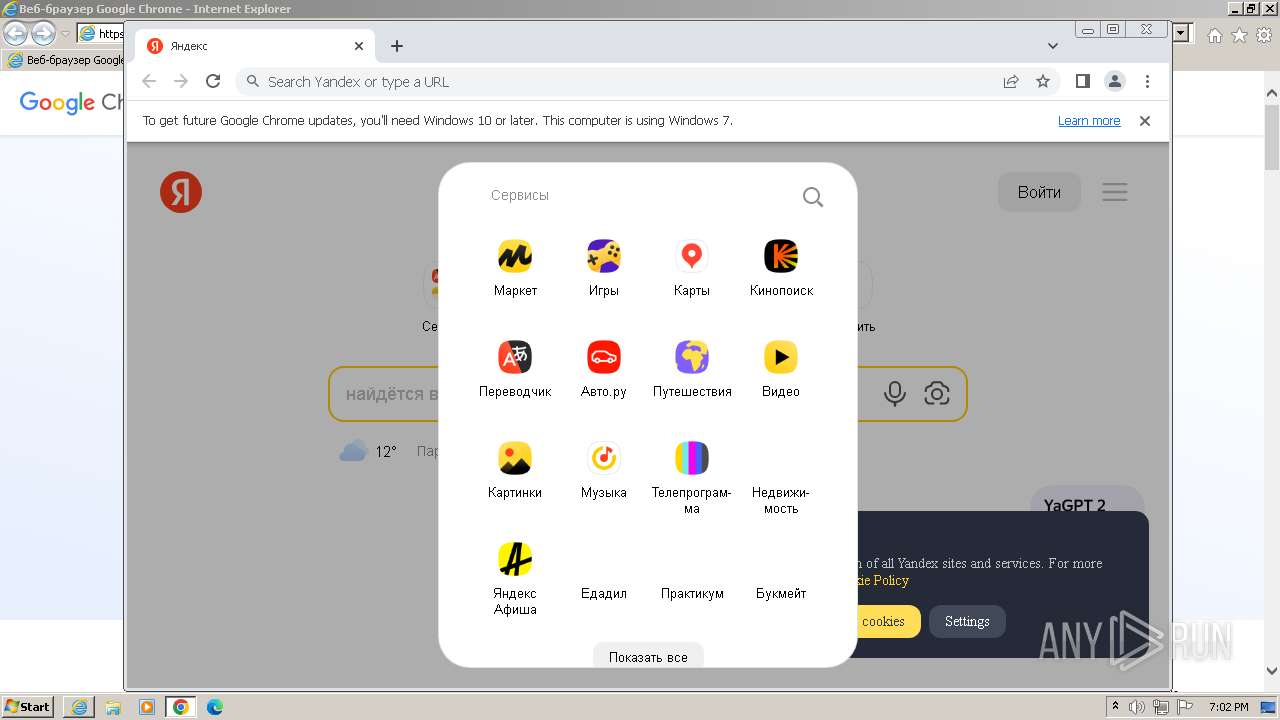Image resolution: width=1280 pixels, height=720 pixels.
Task: Open Internet Explorer from the taskbar
Action: (x=79, y=707)
